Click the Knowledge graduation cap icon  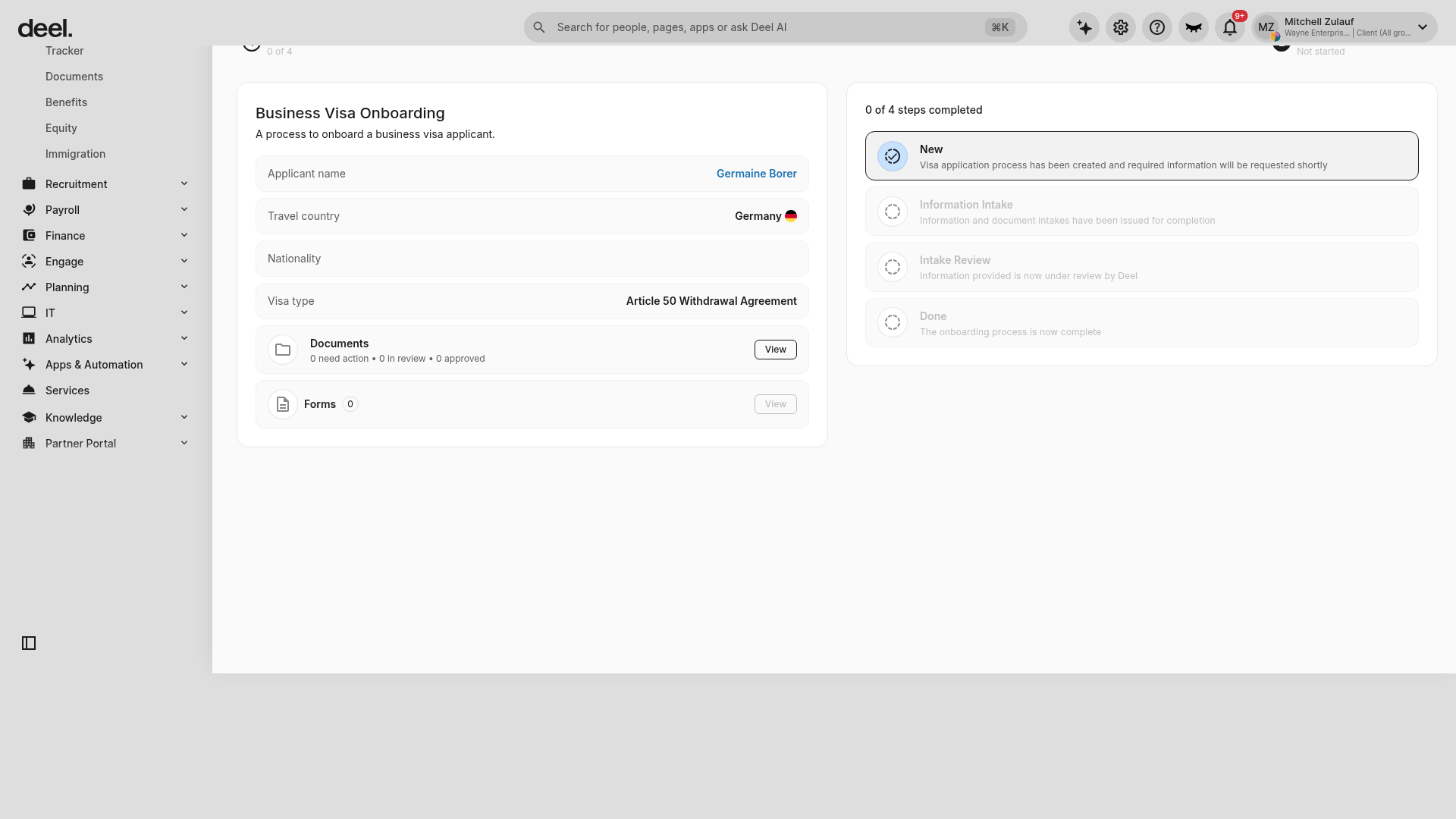pos(29,417)
